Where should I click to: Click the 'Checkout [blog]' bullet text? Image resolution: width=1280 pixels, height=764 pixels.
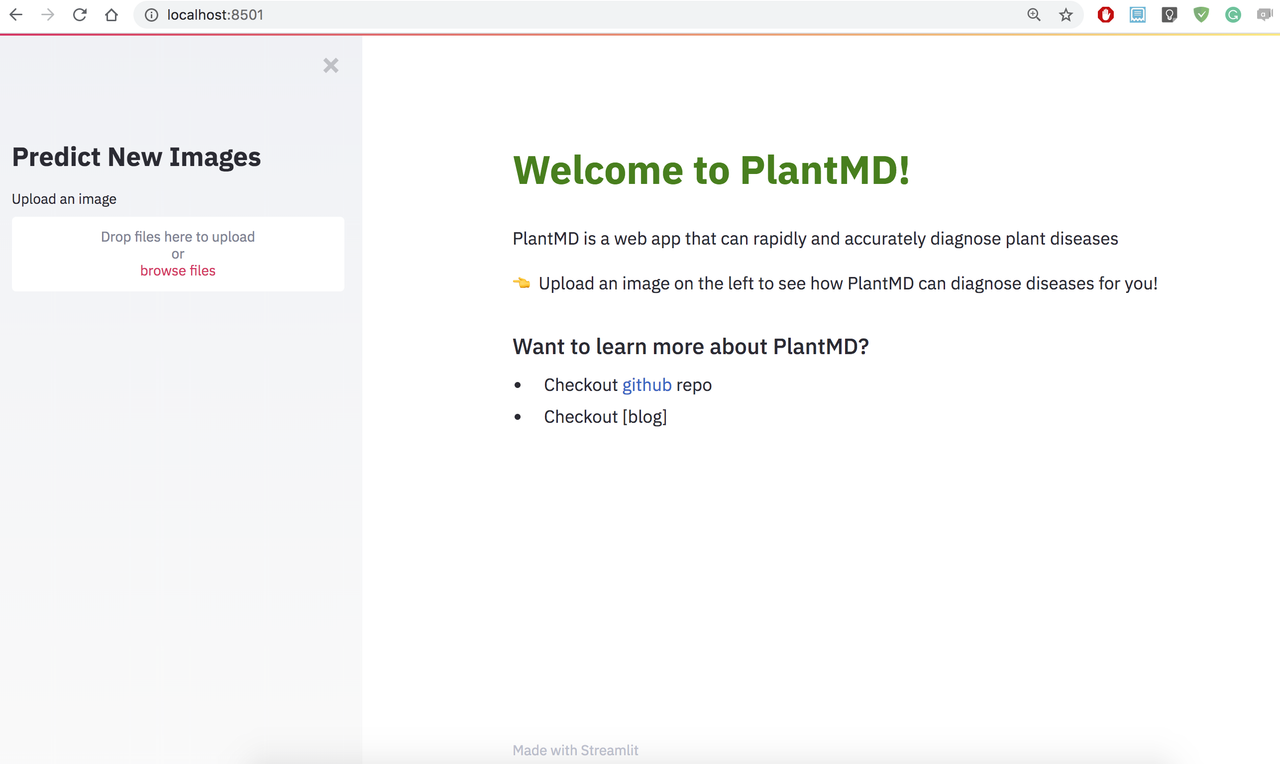coord(605,417)
